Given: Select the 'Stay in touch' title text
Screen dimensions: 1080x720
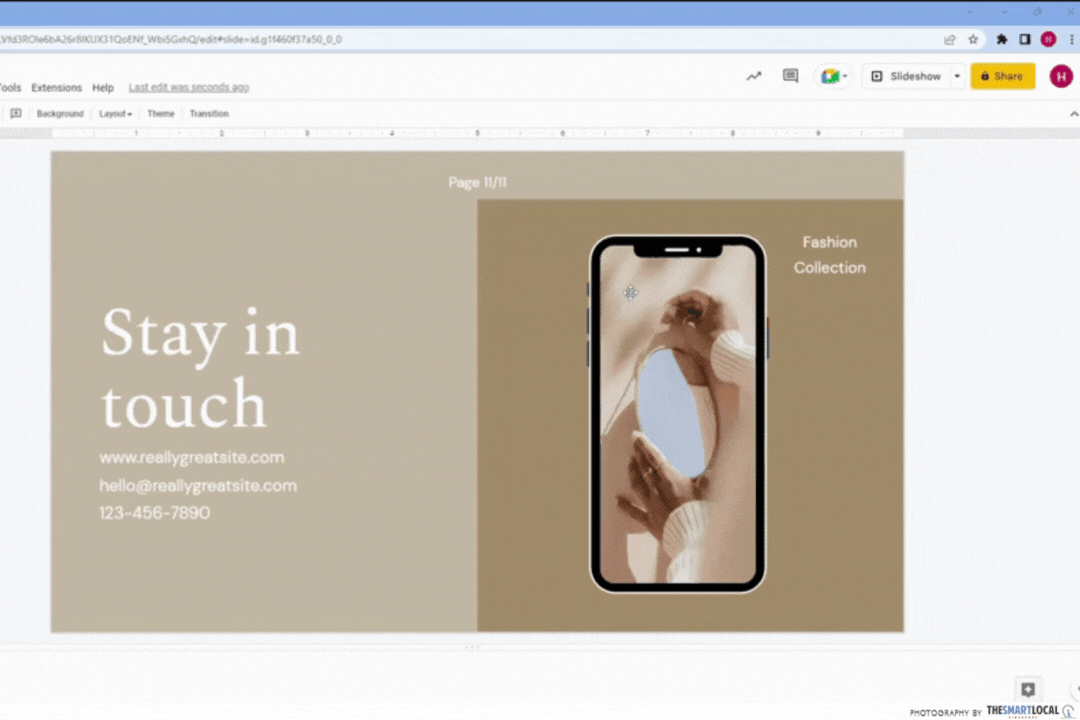Looking at the screenshot, I should point(200,370).
